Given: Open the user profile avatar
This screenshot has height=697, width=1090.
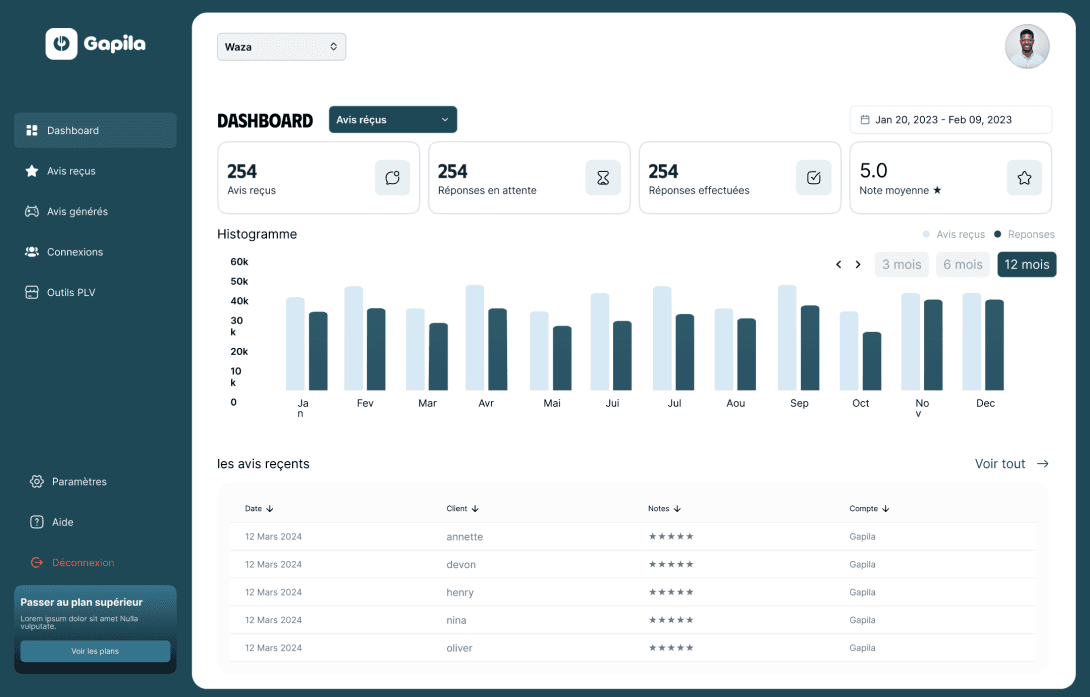Looking at the screenshot, I should (1027, 47).
